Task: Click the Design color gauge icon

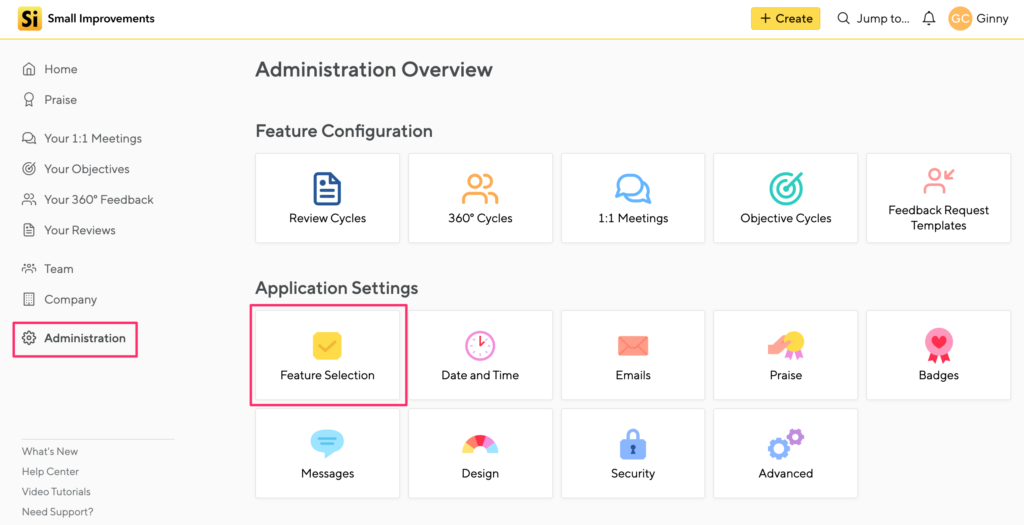Action: pos(480,444)
